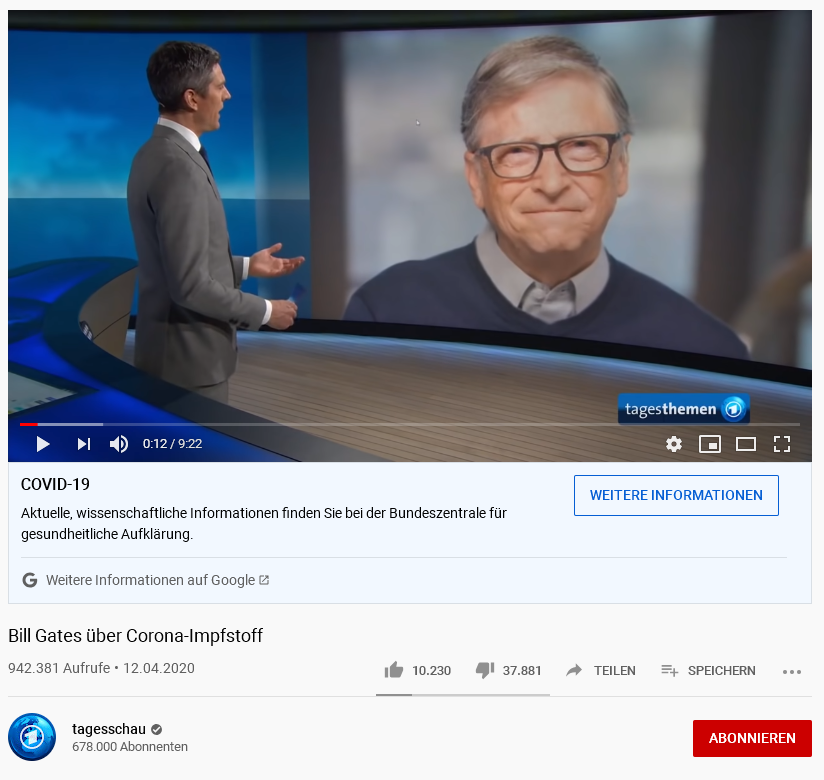Mute the video volume speaker icon

point(119,444)
